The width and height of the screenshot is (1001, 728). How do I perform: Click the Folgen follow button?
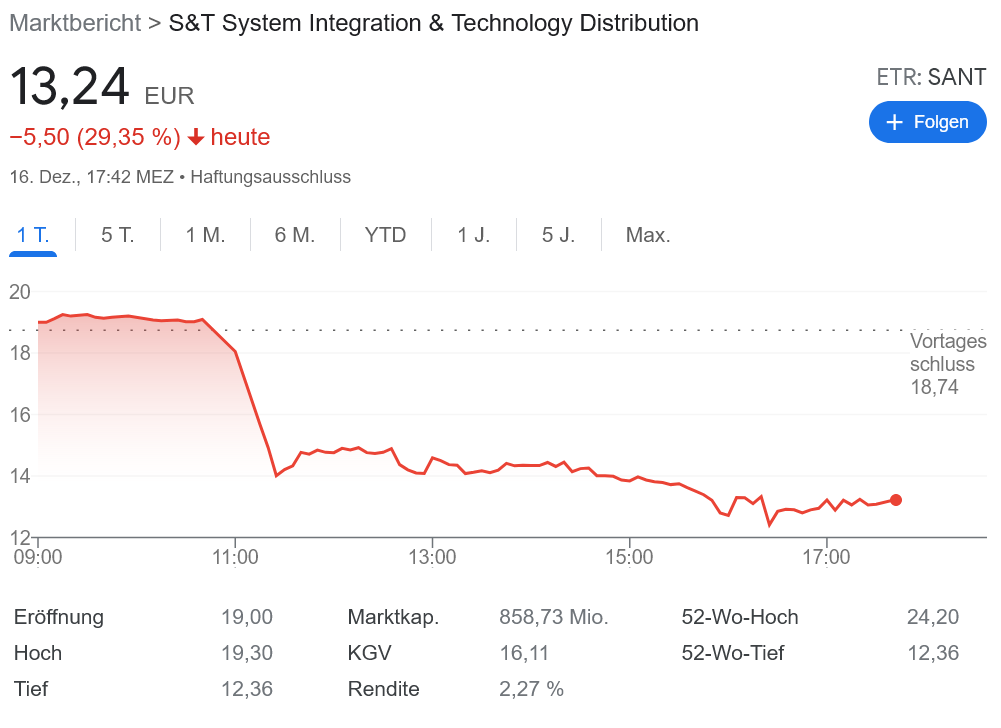point(927,122)
